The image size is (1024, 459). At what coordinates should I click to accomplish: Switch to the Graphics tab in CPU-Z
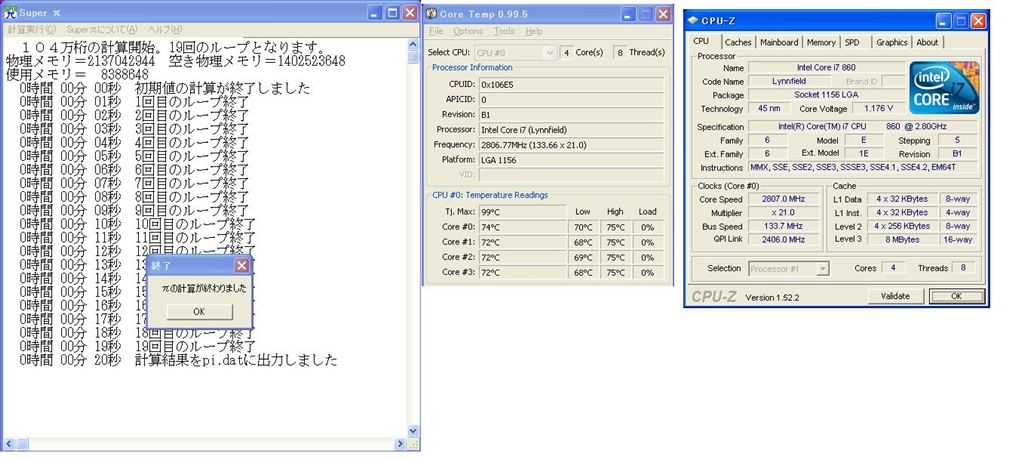pos(891,42)
